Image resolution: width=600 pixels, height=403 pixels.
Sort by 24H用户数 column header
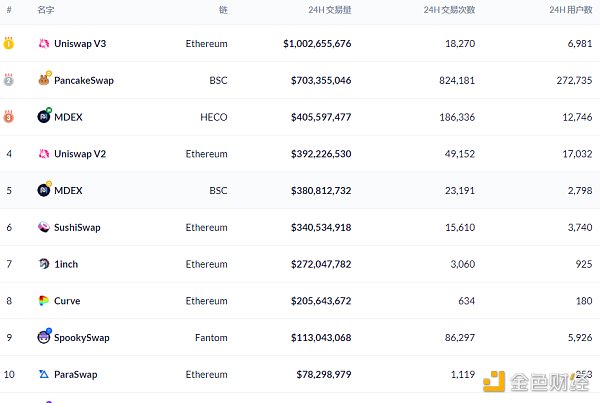tap(571, 9)
